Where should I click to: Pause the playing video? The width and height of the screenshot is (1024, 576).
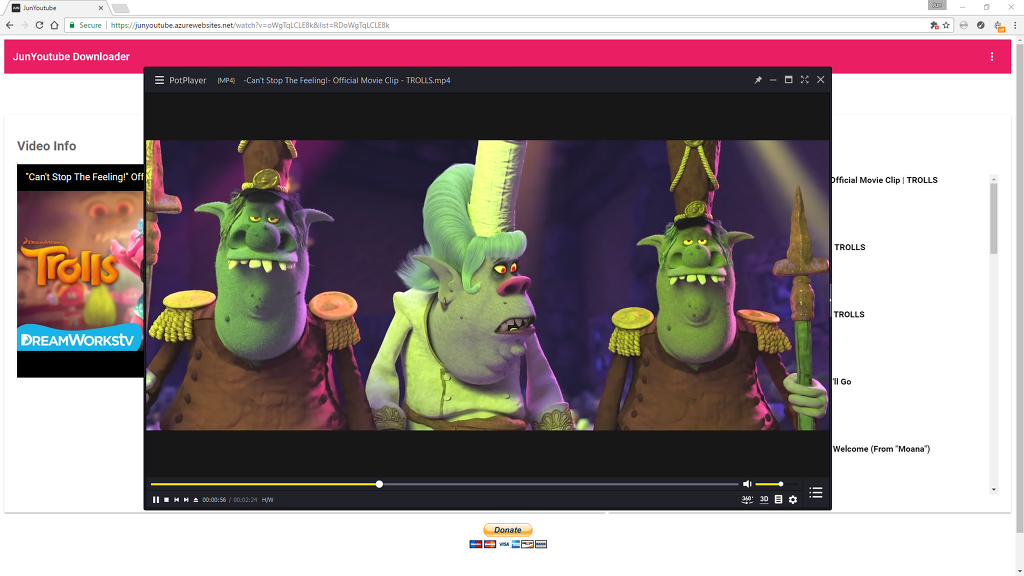click(x=156, y=500)
